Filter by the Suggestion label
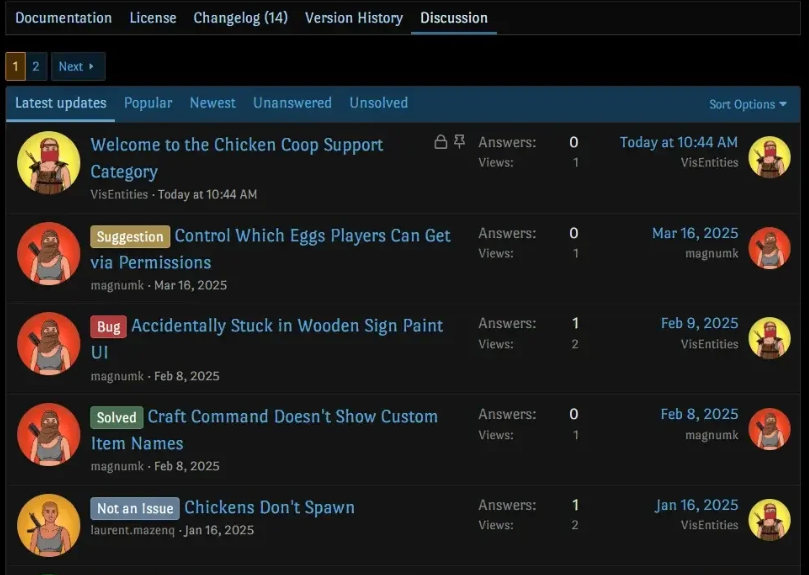This screenshot has height=575, width=809. (129, 237)
